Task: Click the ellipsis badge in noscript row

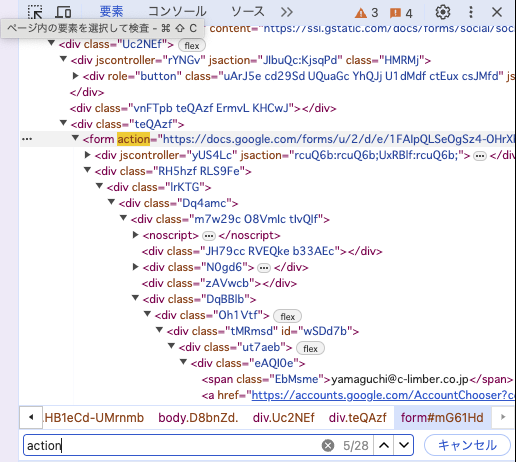Action: point(209,236)
